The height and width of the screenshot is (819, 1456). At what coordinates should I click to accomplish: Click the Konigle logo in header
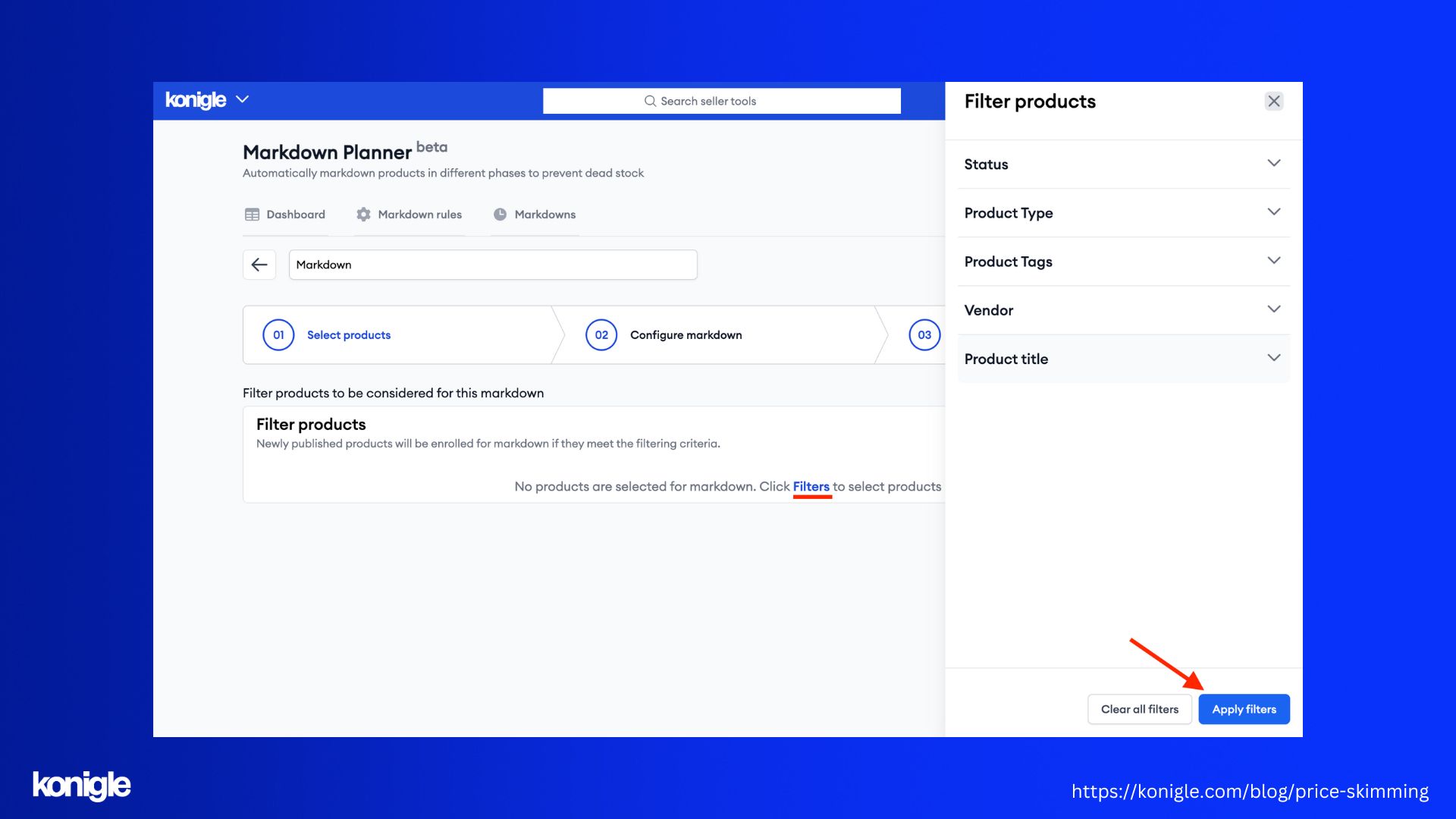pos(196,100)
